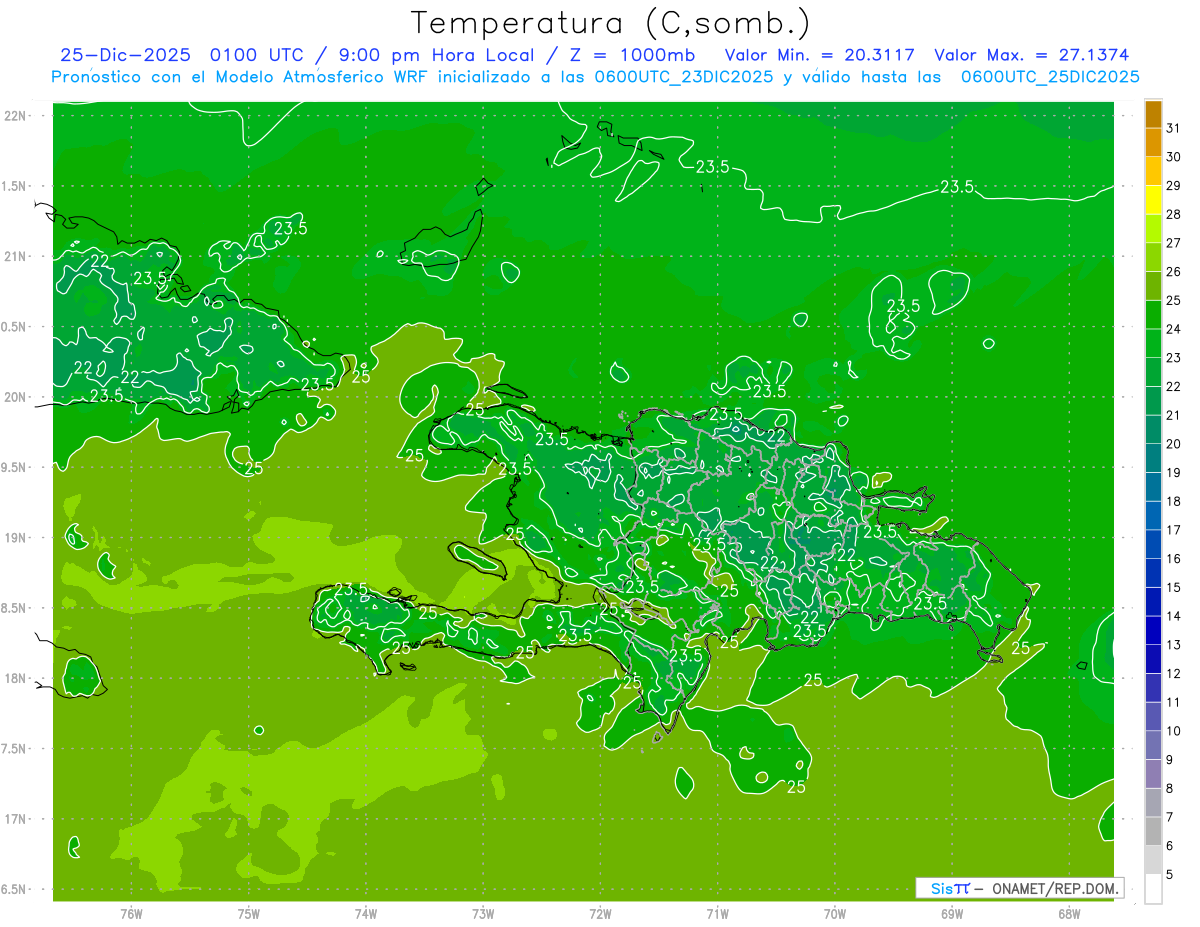
Task: Click the '6.5N' latitude axis label
Action: click(15, 889)
